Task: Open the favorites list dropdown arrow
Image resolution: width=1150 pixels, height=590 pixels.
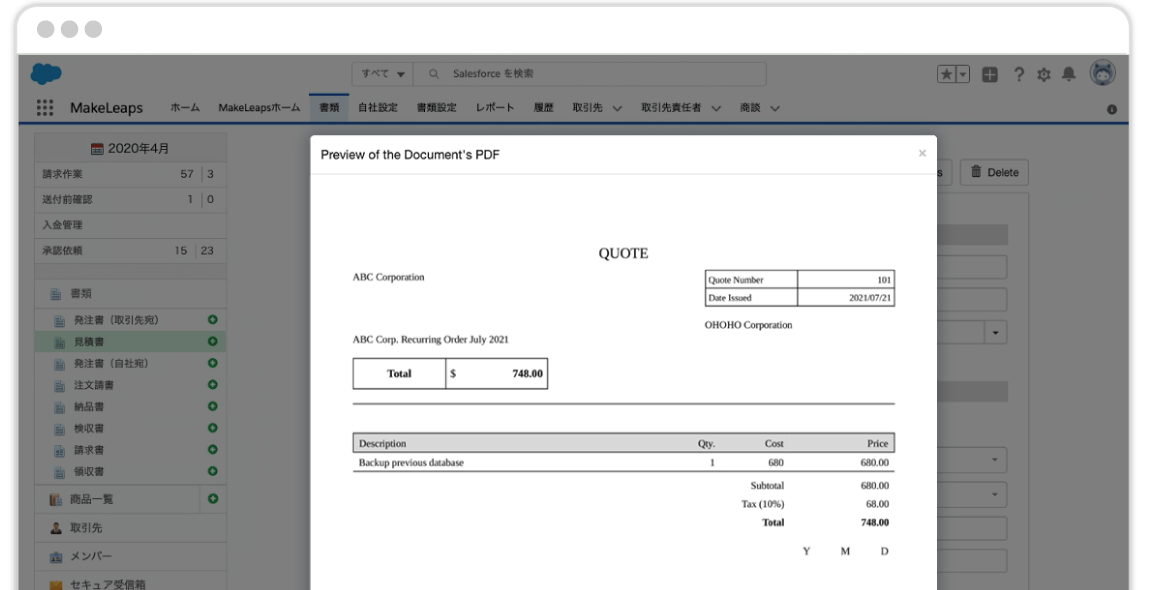Action: coord(963,74)
